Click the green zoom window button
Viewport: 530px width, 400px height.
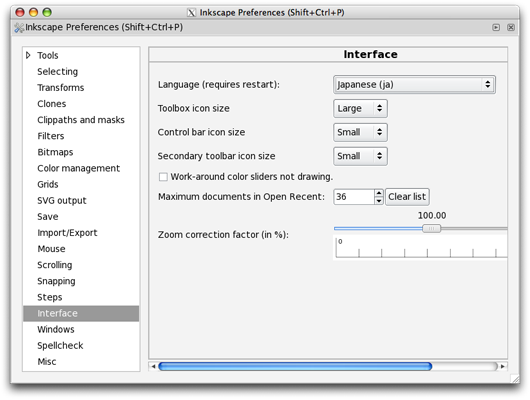[x=47, y=13]
